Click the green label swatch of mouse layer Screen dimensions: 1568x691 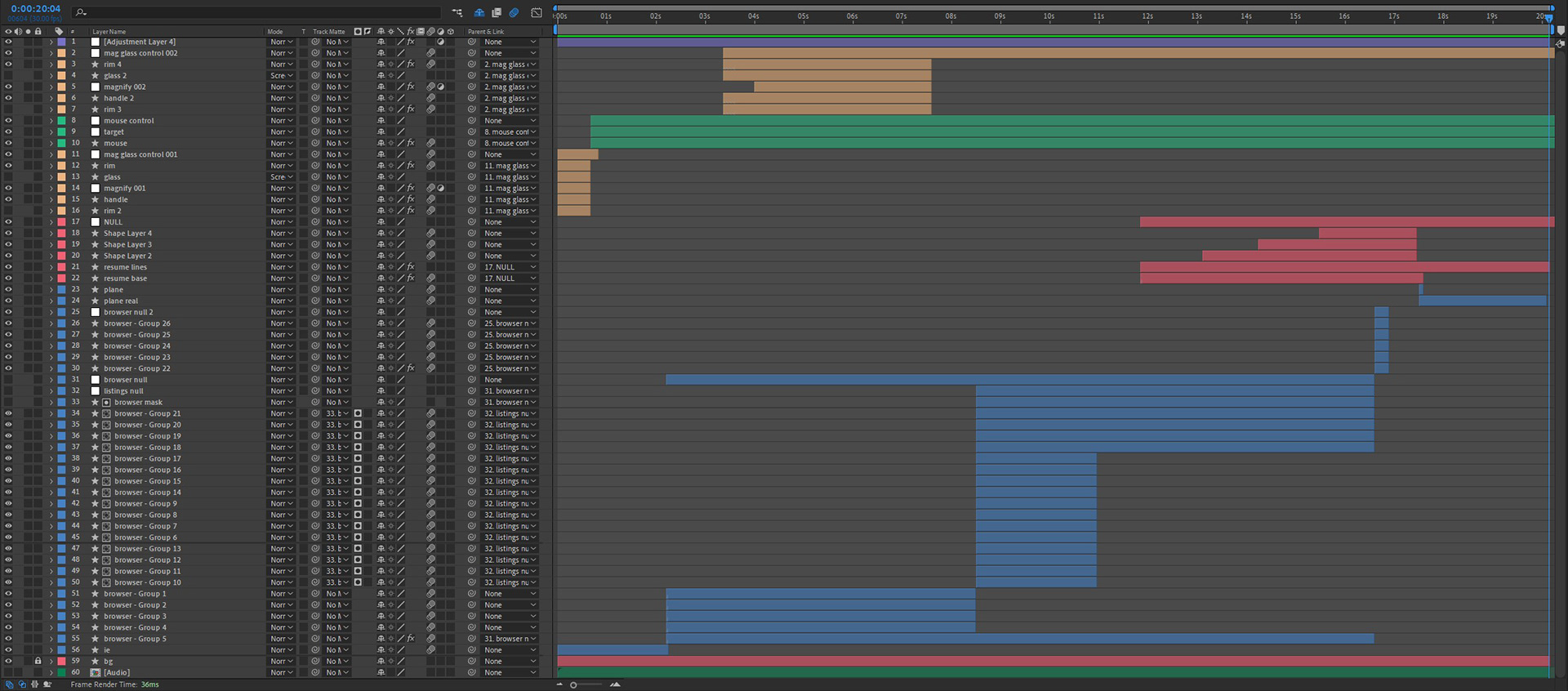61,143
